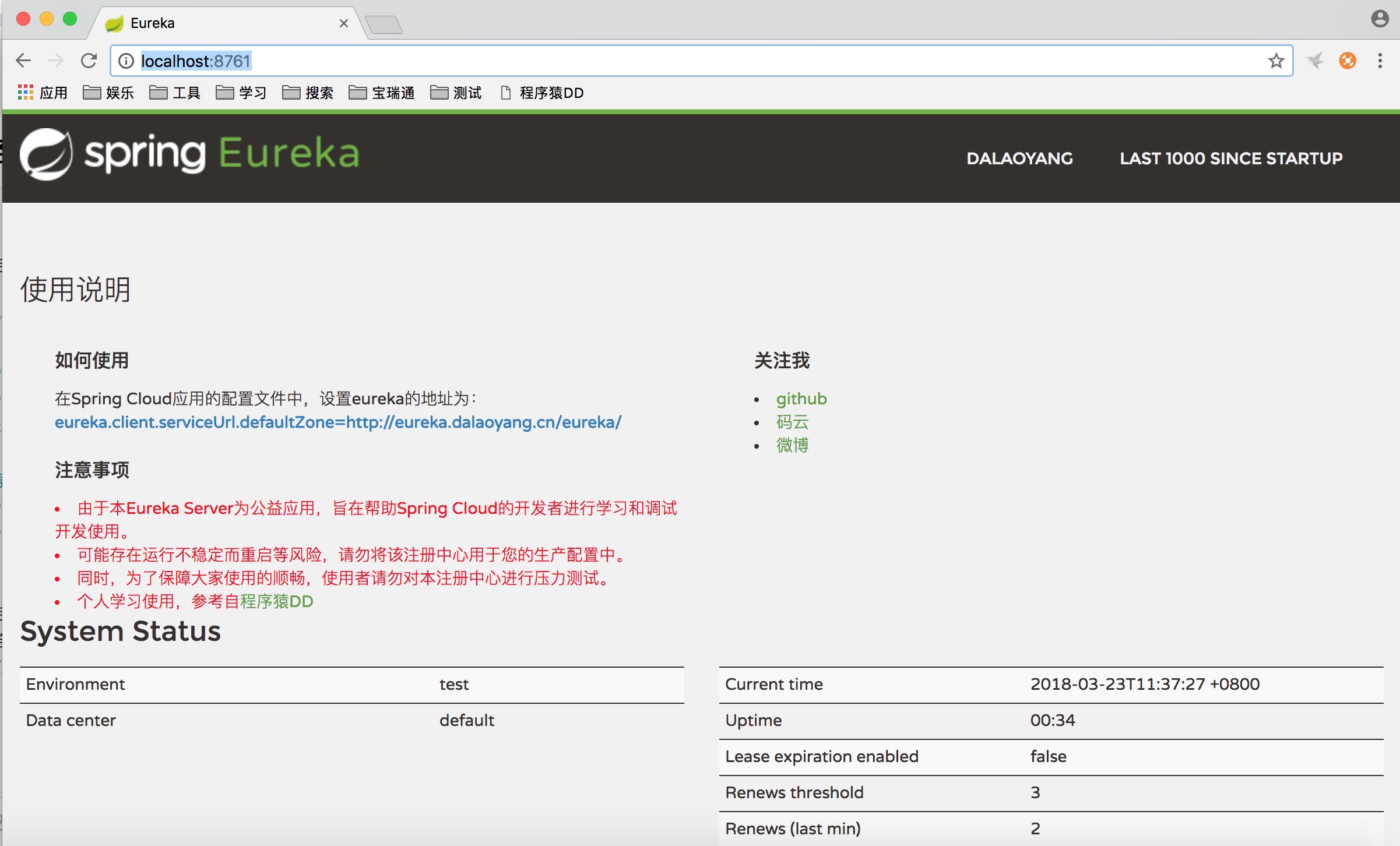Click the site info icon in address bar
This screenshot has width=1400, height=846.
[x=126, y=61]
